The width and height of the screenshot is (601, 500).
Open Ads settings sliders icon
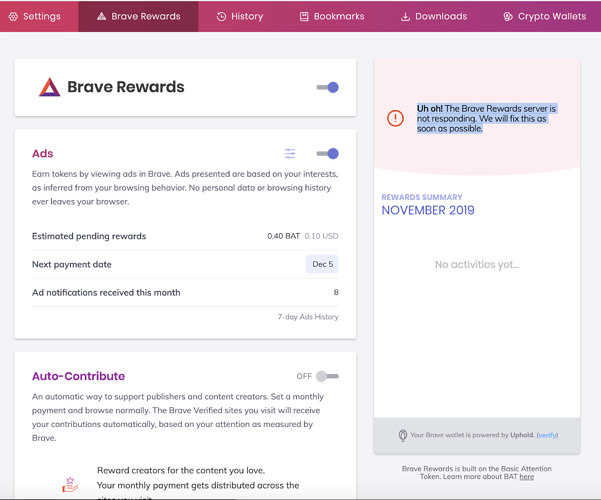[290, 154]
